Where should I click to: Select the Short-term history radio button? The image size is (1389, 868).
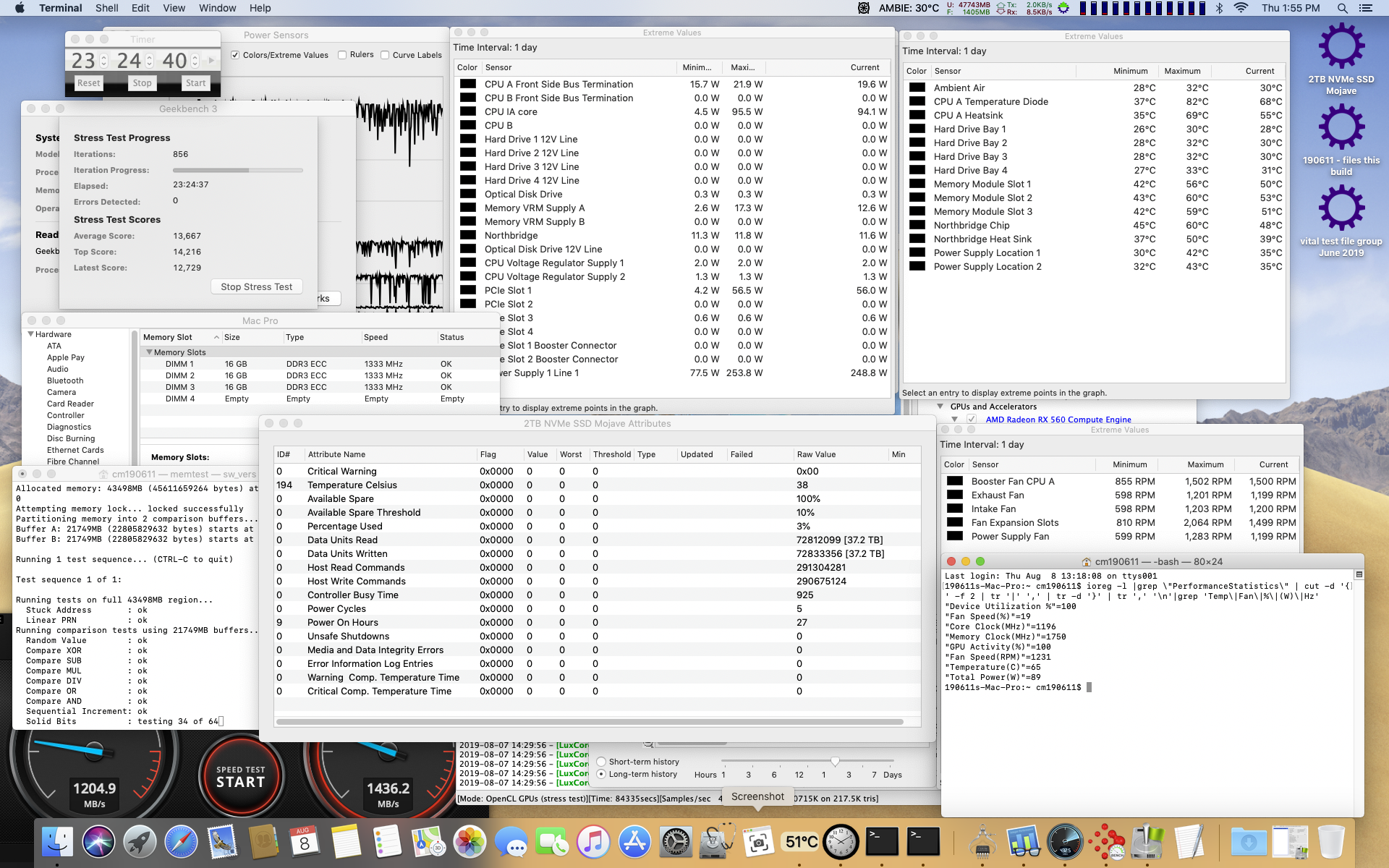click(x=601, y=762)
